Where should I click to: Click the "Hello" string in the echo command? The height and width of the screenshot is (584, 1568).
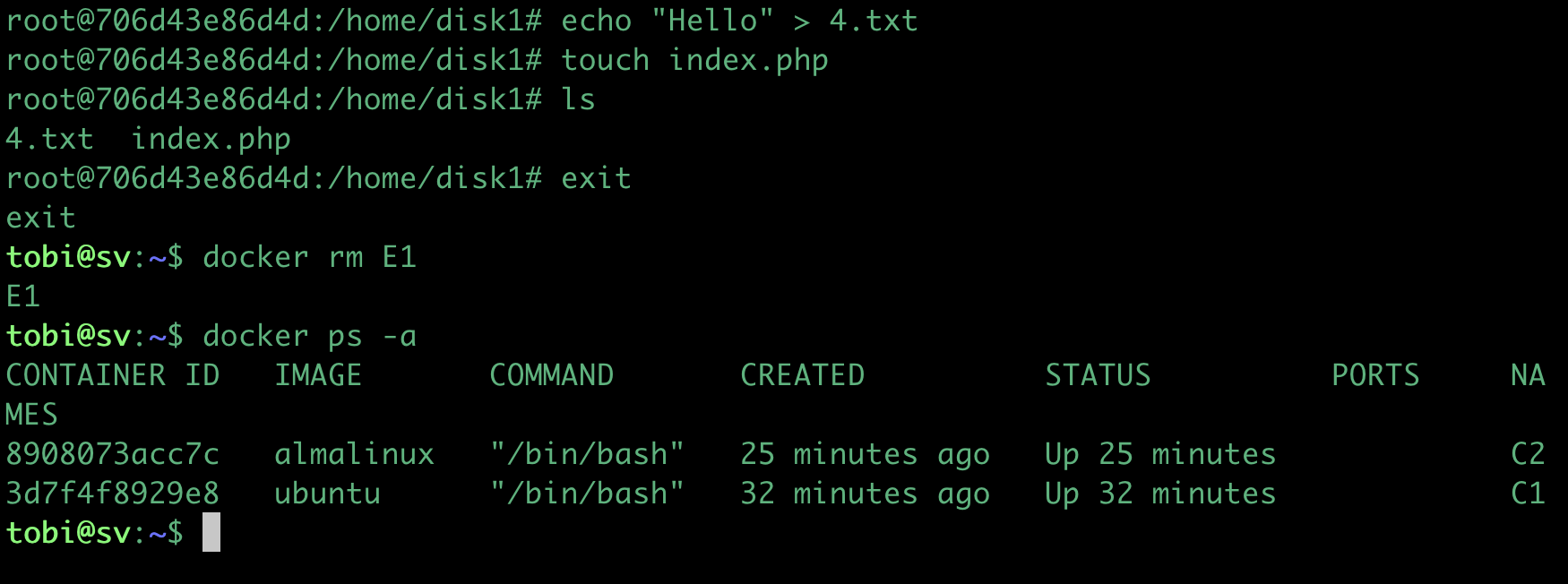click(712, 21)
